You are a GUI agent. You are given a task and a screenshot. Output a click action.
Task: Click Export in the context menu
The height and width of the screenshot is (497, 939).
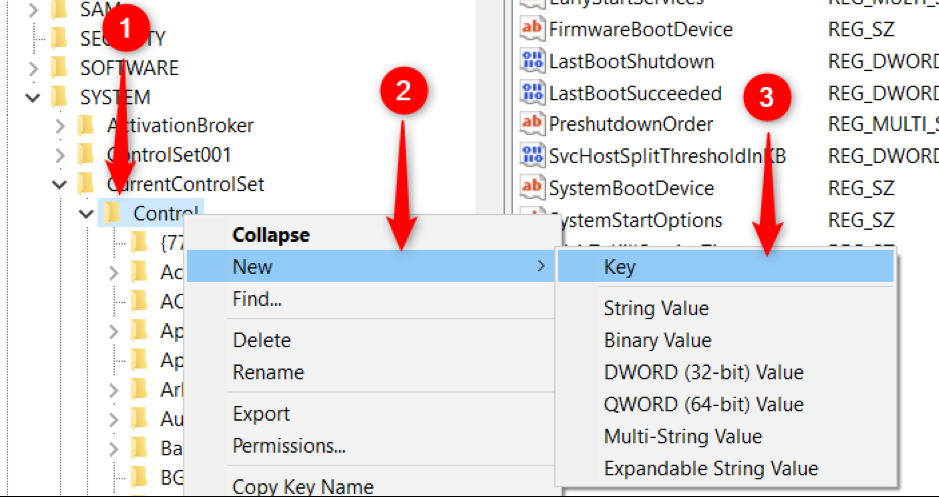click(x=261, y=414)
